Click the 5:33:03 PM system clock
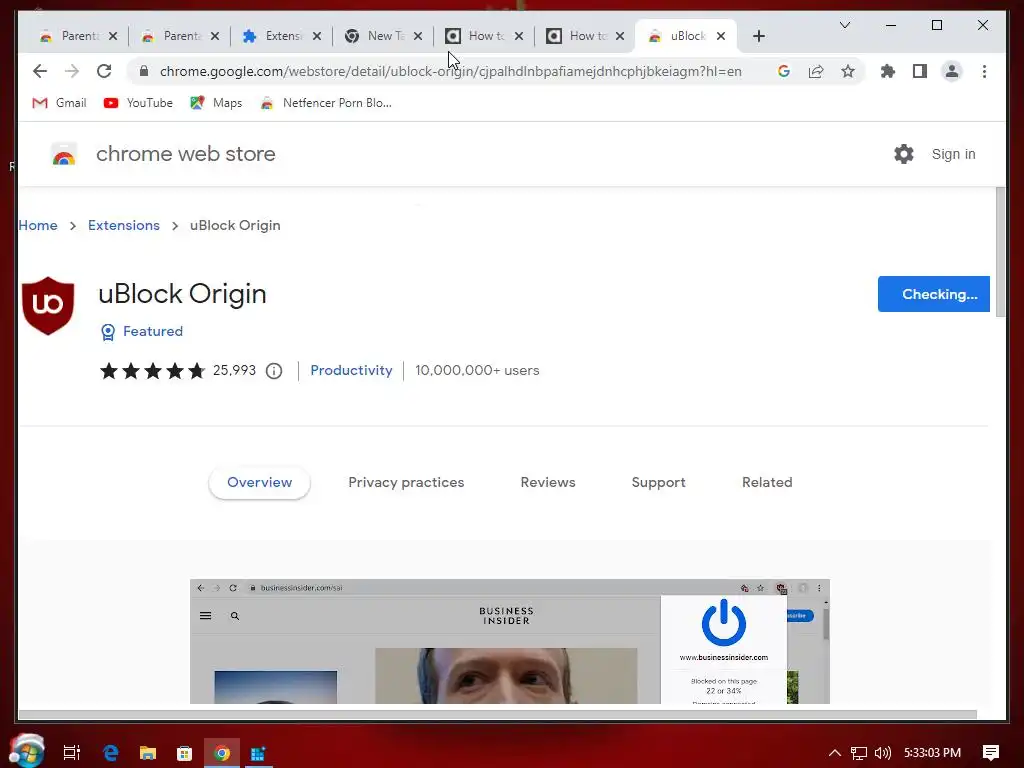Screen dimensions: 1024x768 [932, 753]
